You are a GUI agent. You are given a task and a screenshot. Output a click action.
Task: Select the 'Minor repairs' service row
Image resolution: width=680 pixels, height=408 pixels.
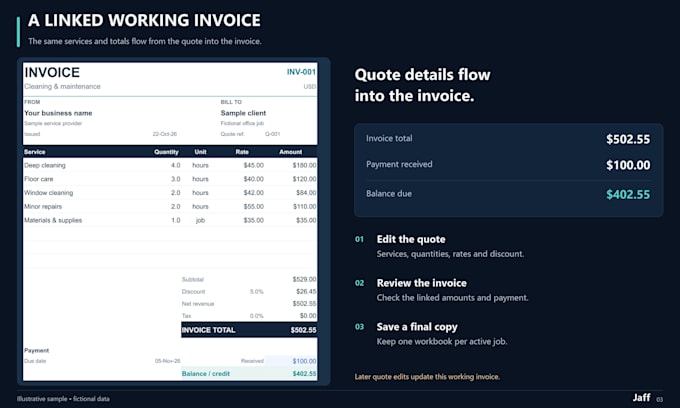click(x=170, y=206)
